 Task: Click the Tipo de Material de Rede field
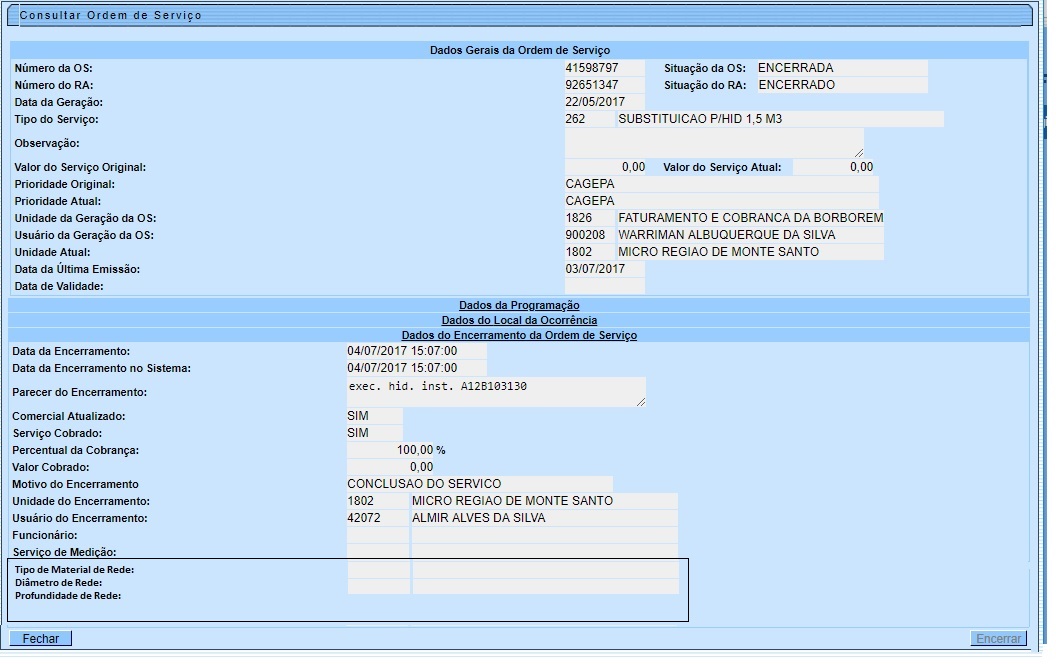coord(378,569)
